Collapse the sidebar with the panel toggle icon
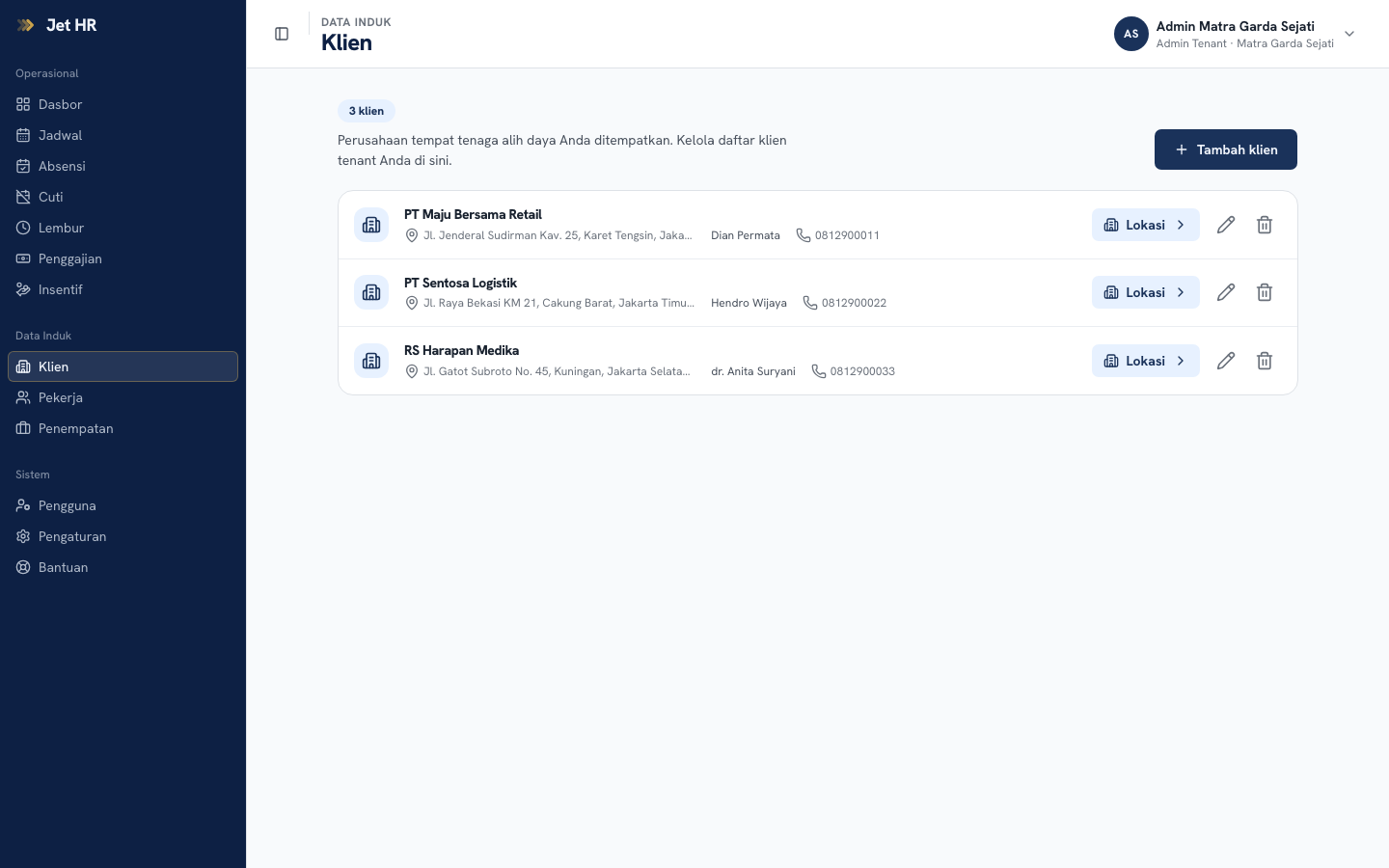Screen dimensions: 1389x868 click(x=282, y=34)
